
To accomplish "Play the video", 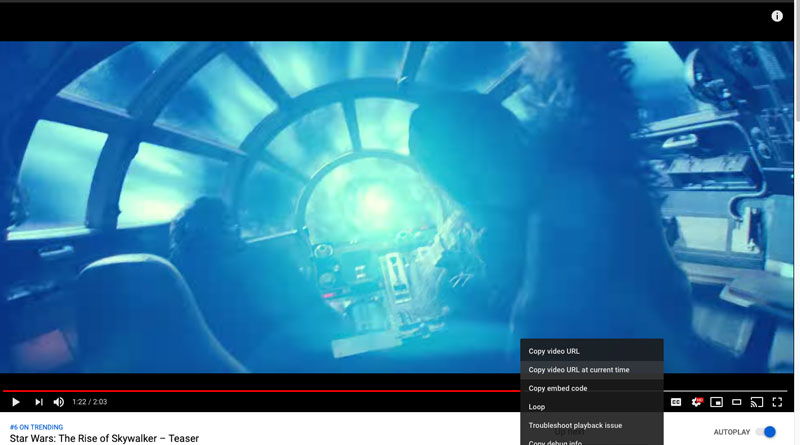I will [x=15, y=402].
